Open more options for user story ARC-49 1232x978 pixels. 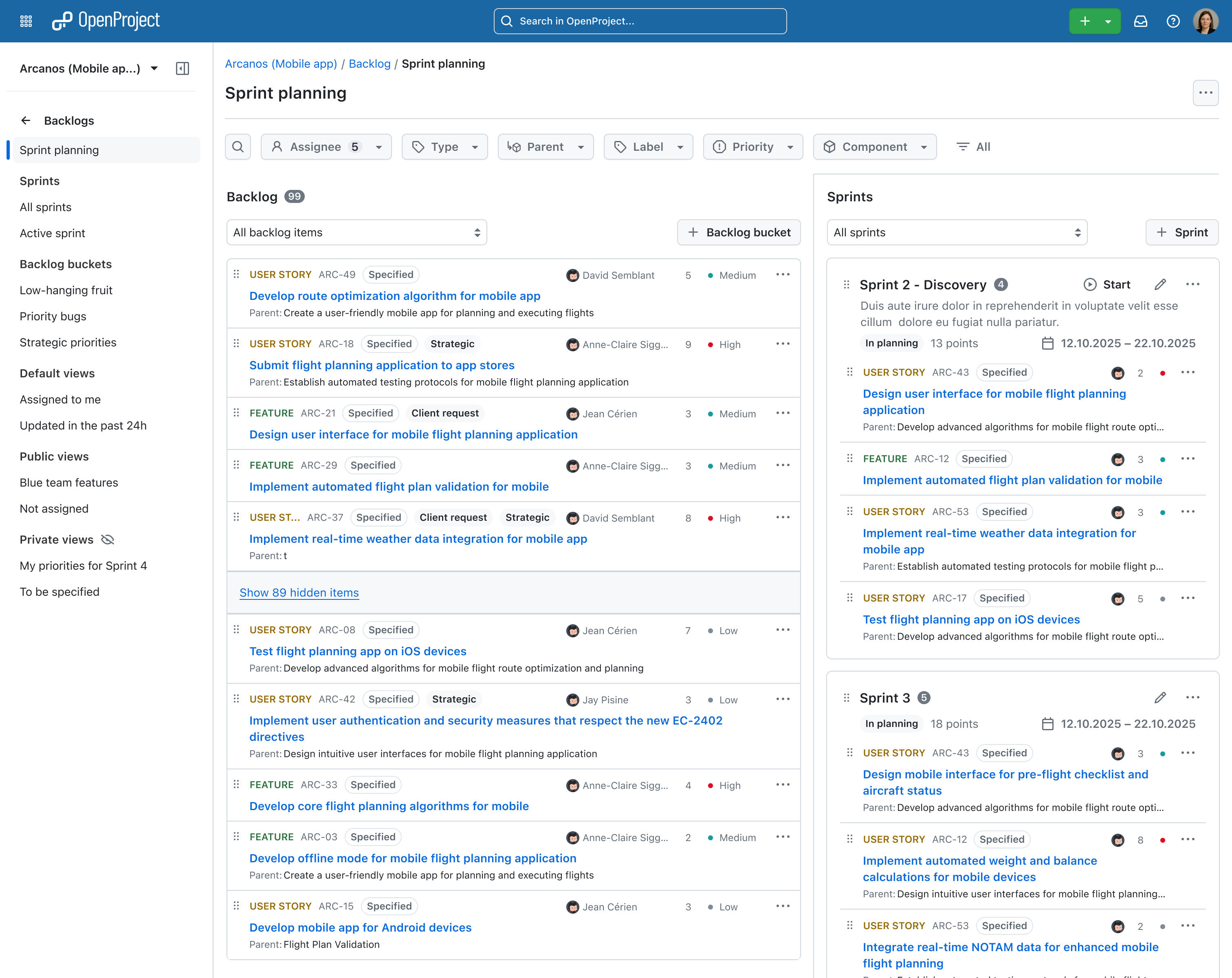pos(783,275)
